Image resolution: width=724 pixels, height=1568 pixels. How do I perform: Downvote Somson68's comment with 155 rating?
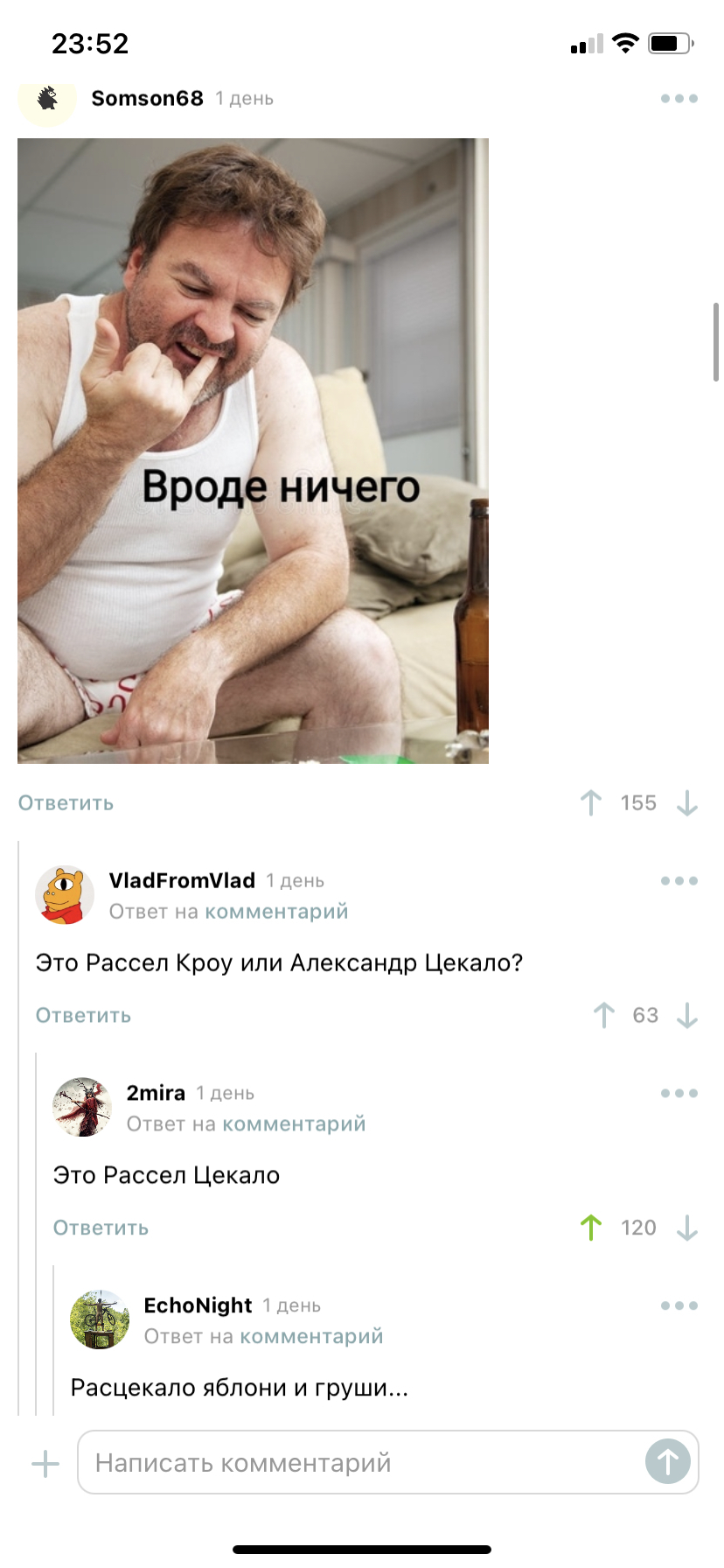pos(687,802)
